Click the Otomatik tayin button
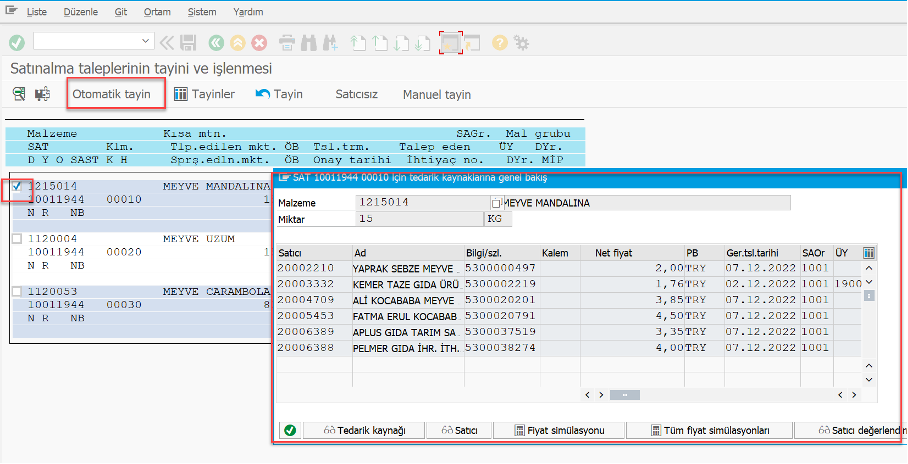Image resolution: width=908 pixels, height=464 pixels. [111, 94]
